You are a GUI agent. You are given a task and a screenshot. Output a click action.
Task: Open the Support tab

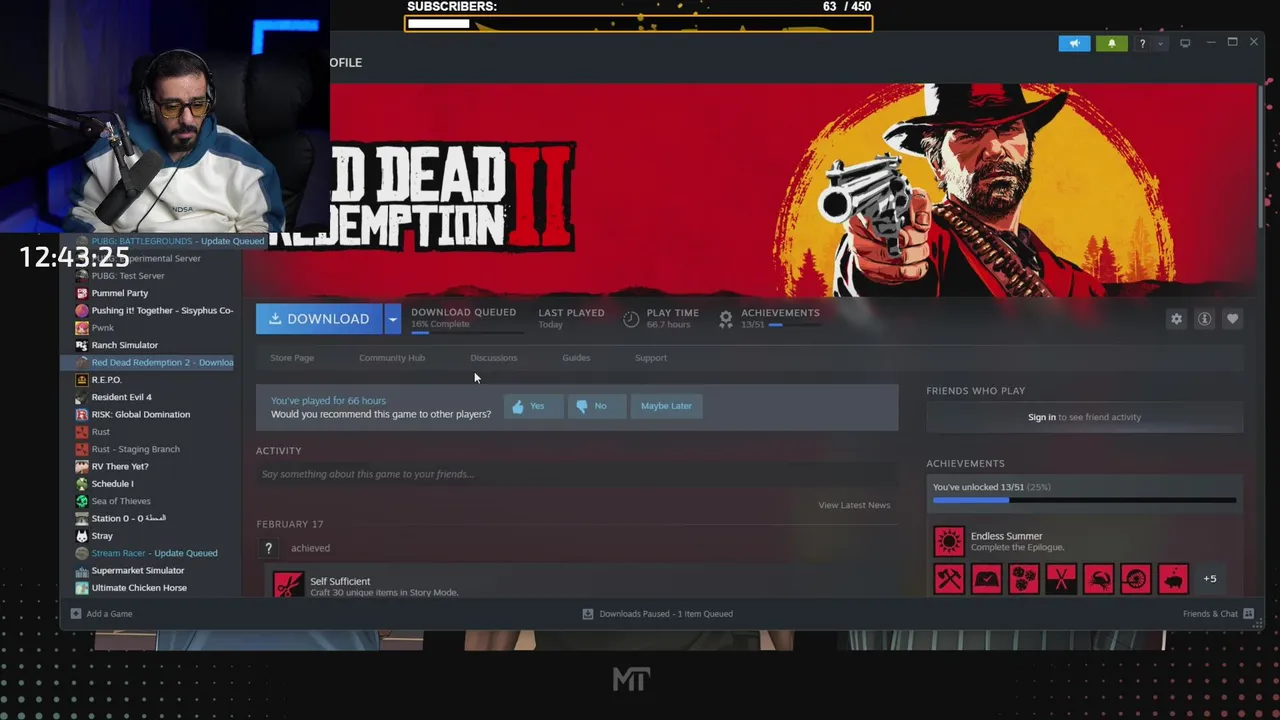click(x=651, y=357)
